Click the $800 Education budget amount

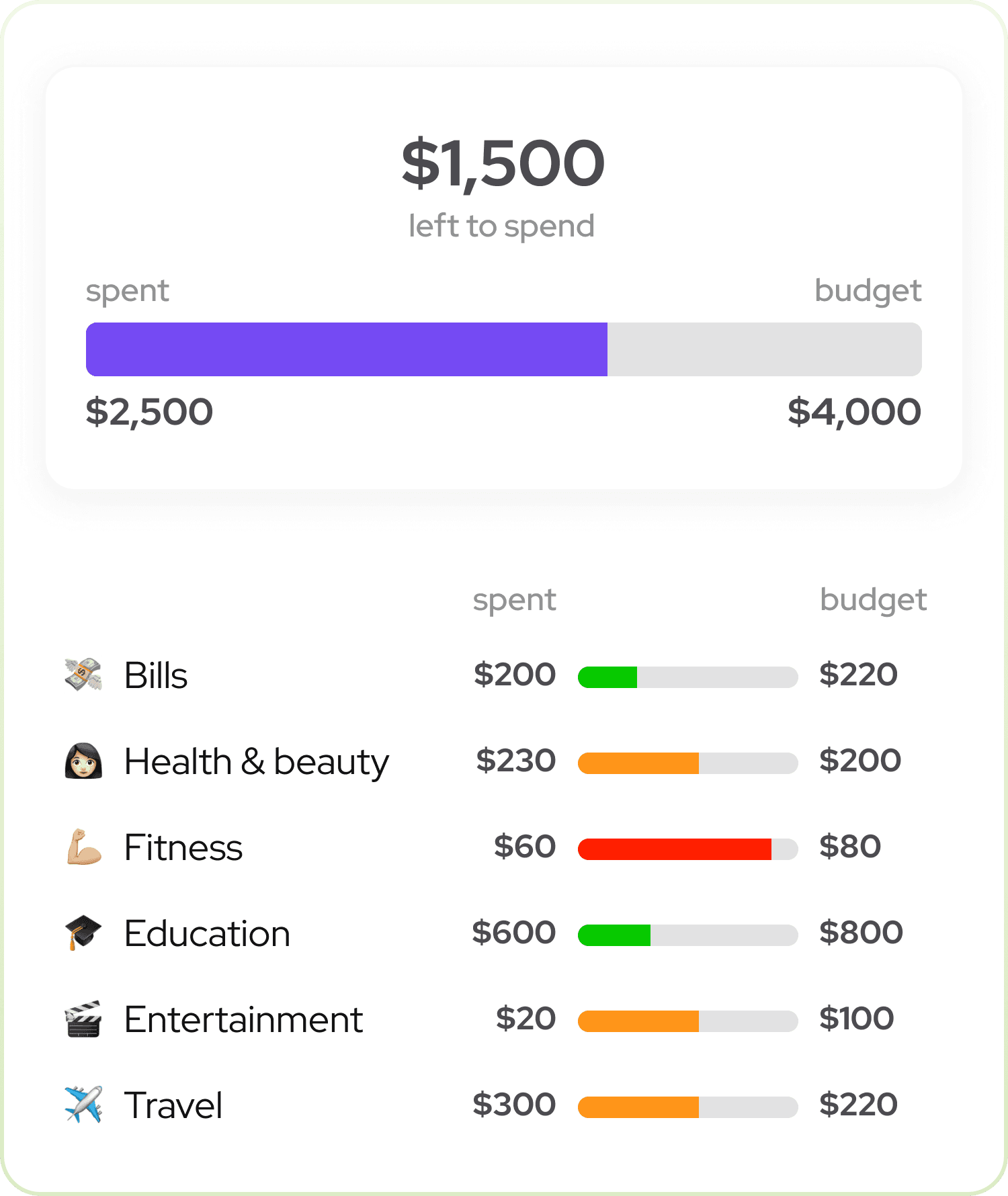point(861,933)
